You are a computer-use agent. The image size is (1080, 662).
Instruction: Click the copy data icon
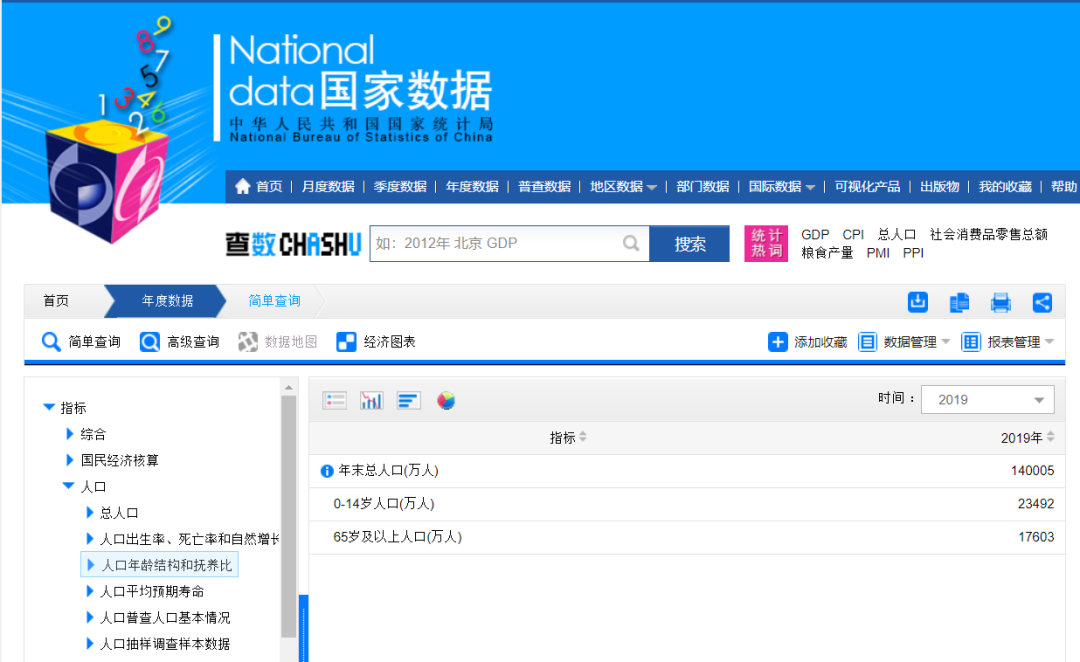959,302
